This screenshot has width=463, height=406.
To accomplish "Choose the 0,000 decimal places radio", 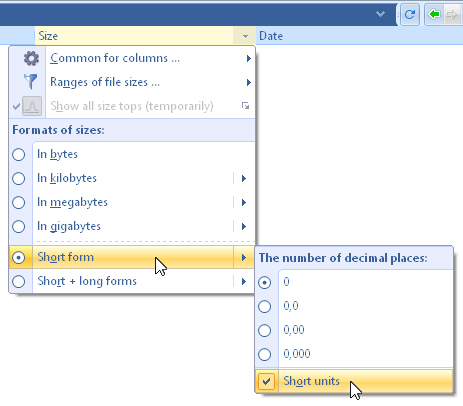I will click(265, 354).
